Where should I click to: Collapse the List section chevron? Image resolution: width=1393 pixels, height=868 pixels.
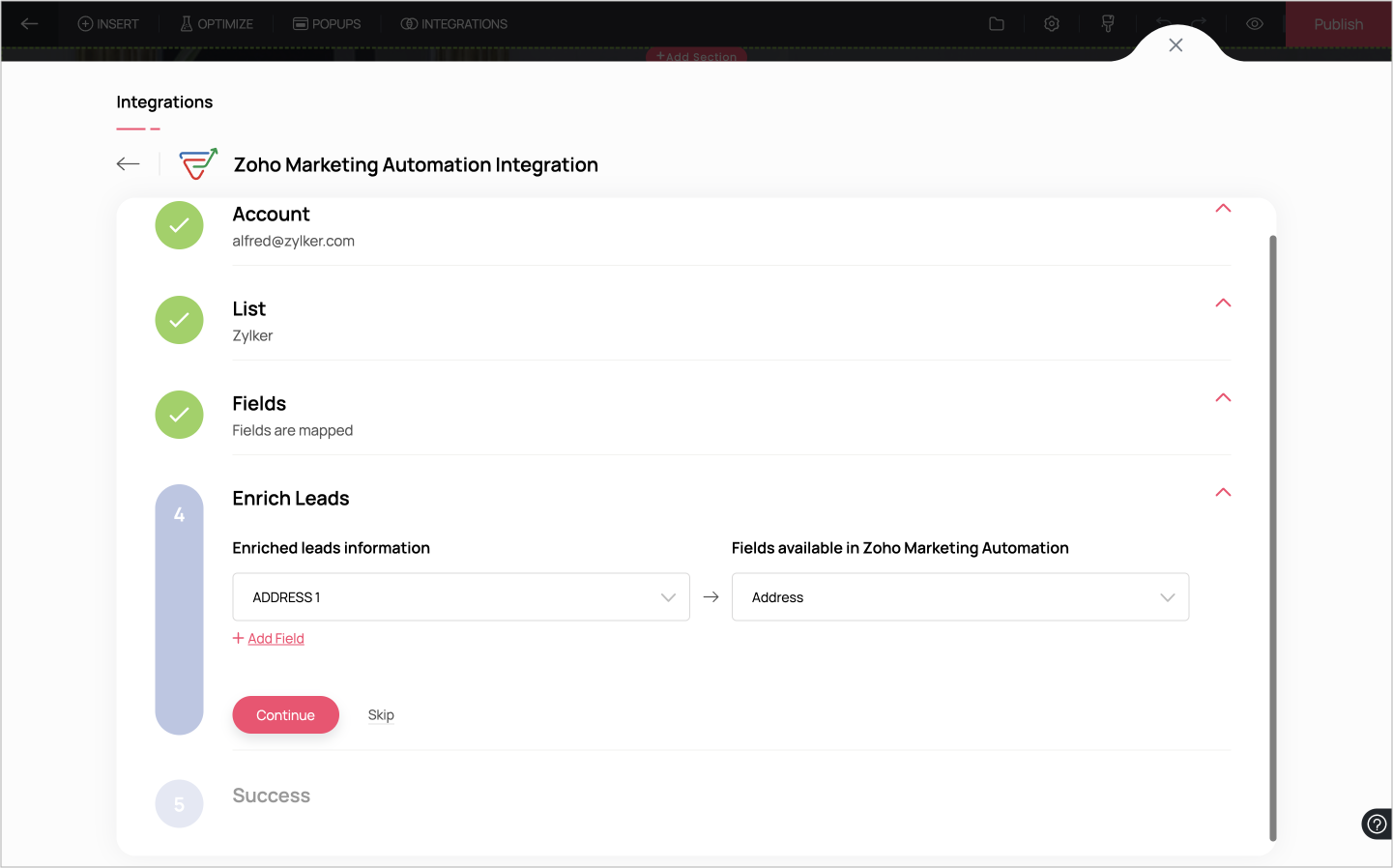pos(1223,304)
